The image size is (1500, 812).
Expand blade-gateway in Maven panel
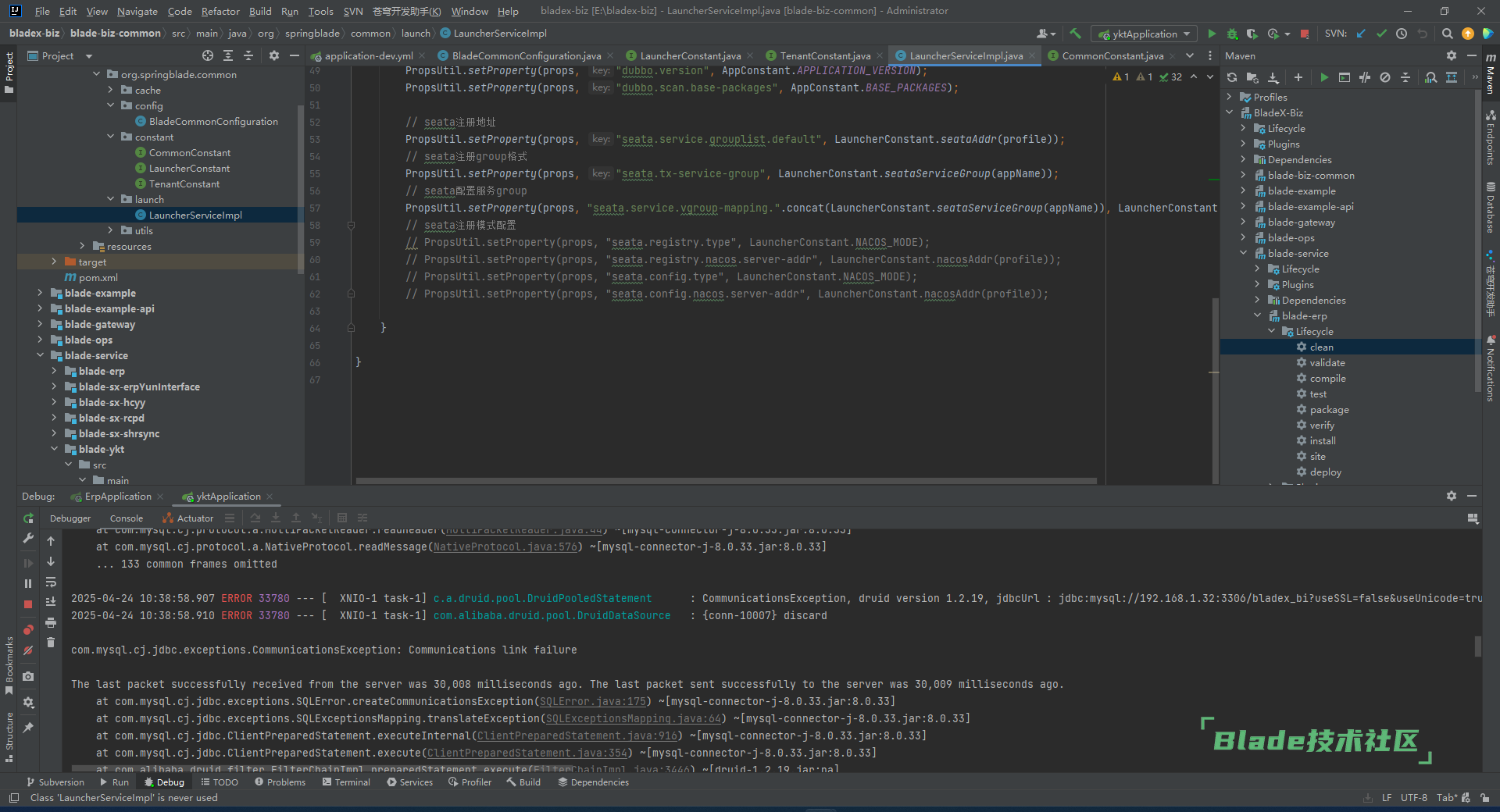point(1244,222)
